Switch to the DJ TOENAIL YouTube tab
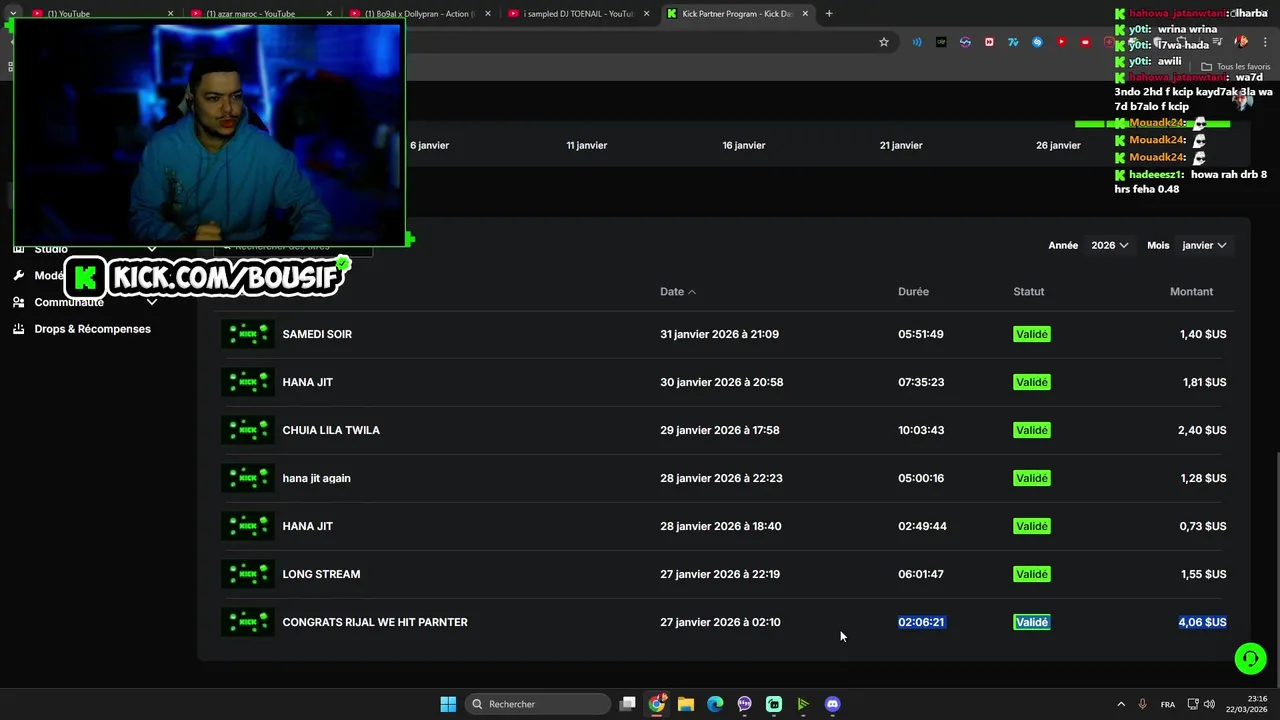 [x=577, y=14]
